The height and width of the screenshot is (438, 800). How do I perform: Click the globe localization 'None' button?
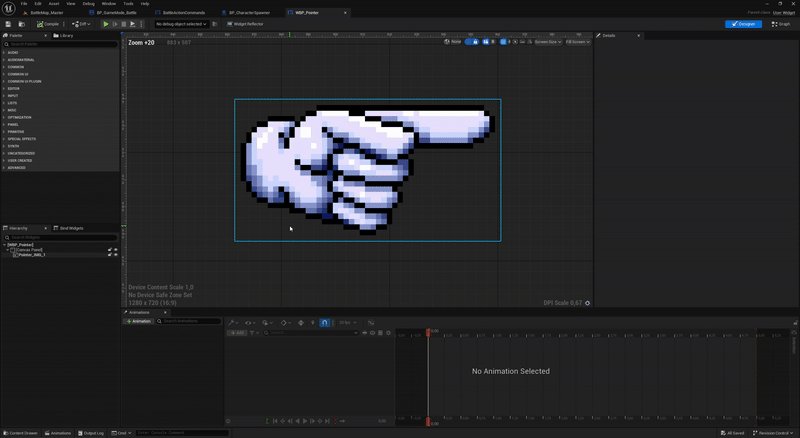coord(453,42)
